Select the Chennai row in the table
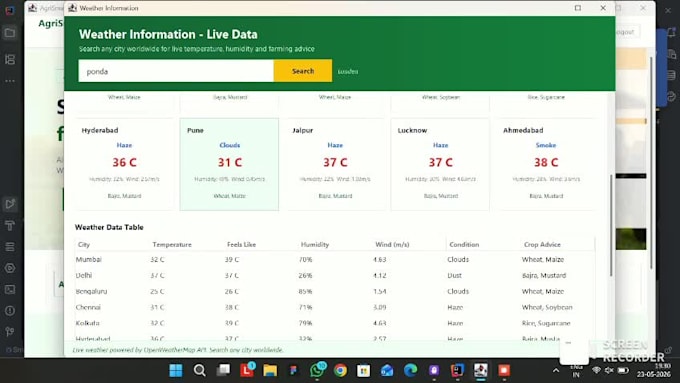The image size is (680, 383). [335, 307]
